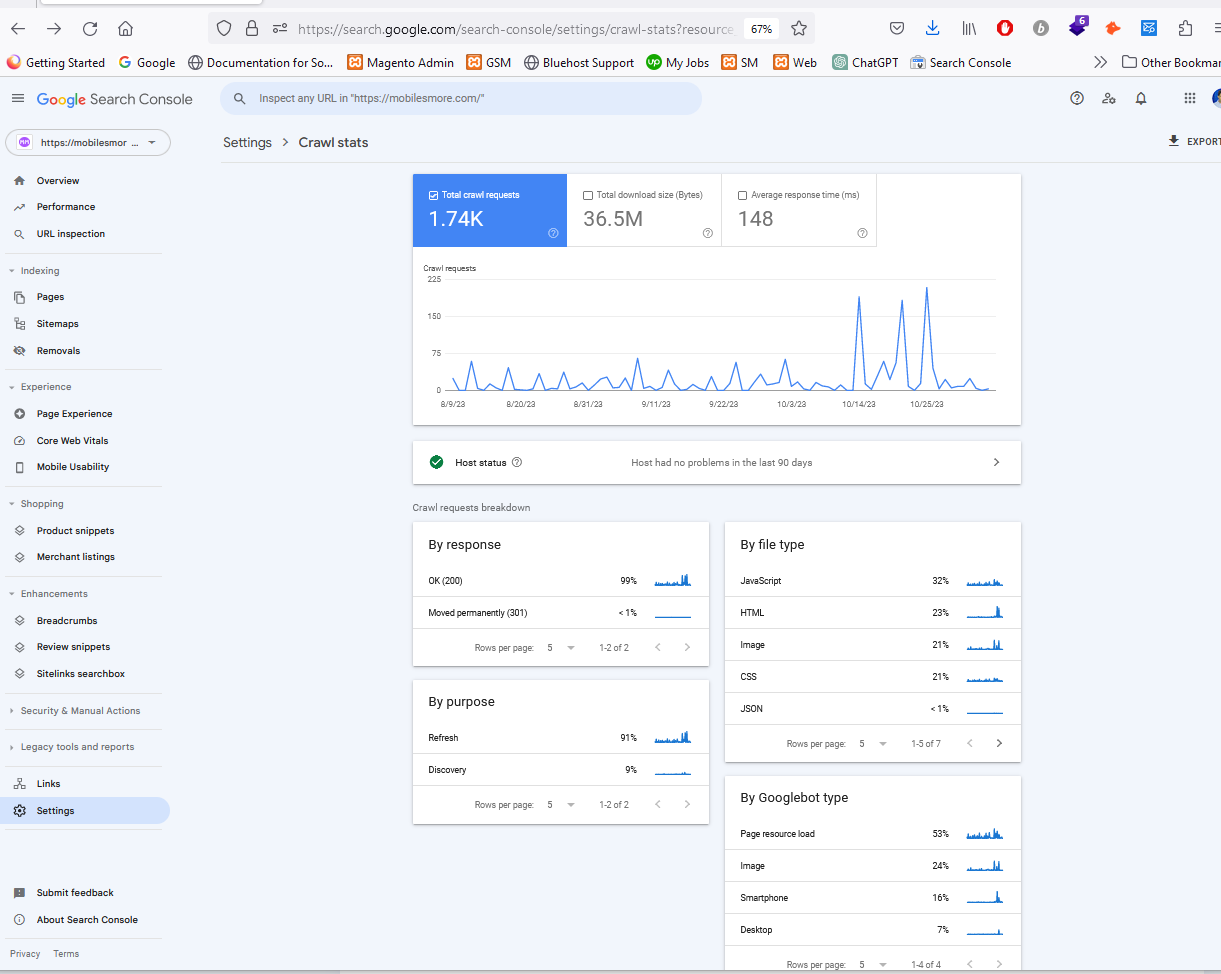This screenshot has width=1221, height=974.
Task: Click help icon on Average response time card
Action: point(862,233)
